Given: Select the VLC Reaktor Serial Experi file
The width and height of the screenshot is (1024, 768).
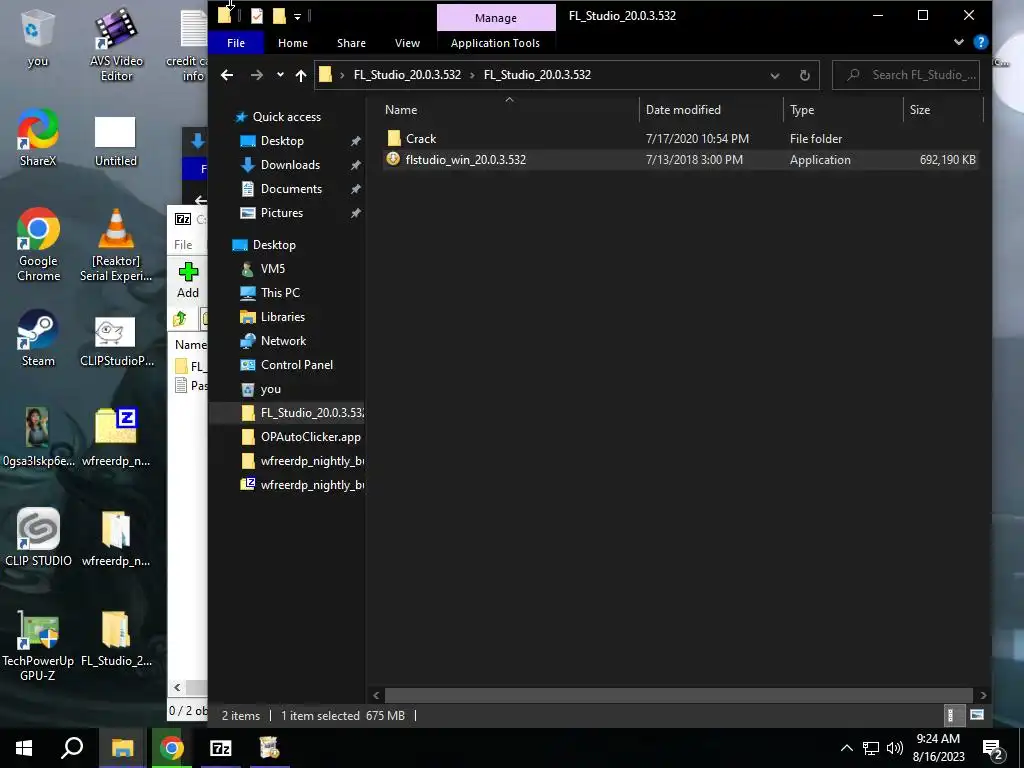Looking at the screenshot, I should click(x=116, y=245).
